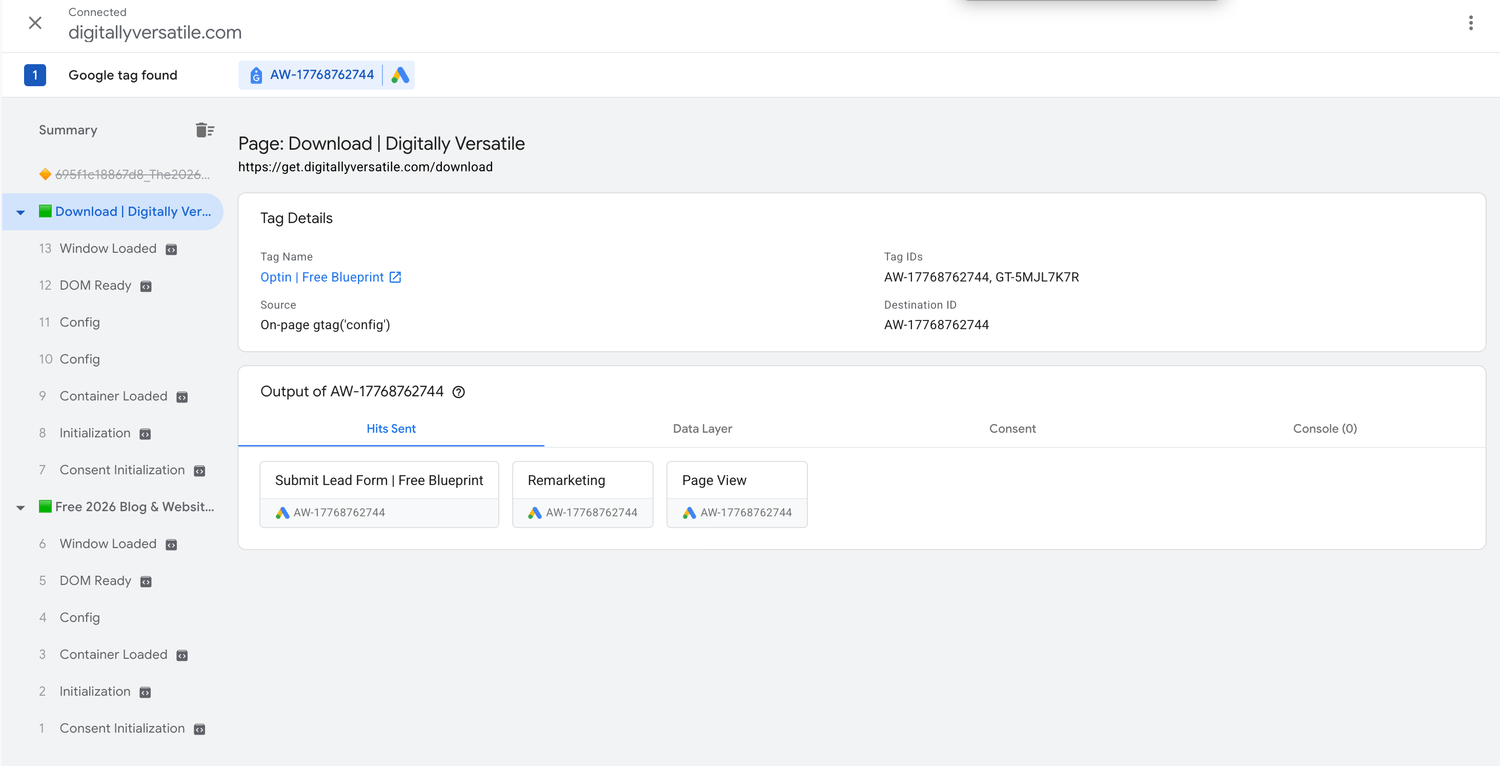Click the clear events trash icon
This screenshot has width=1500, height=766.
204,130
